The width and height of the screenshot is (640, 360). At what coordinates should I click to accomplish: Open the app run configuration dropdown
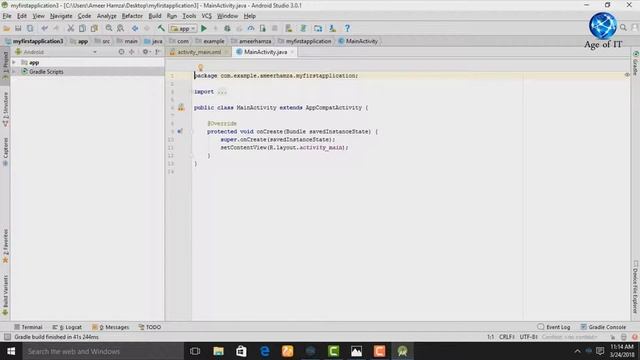pos(184,29)
